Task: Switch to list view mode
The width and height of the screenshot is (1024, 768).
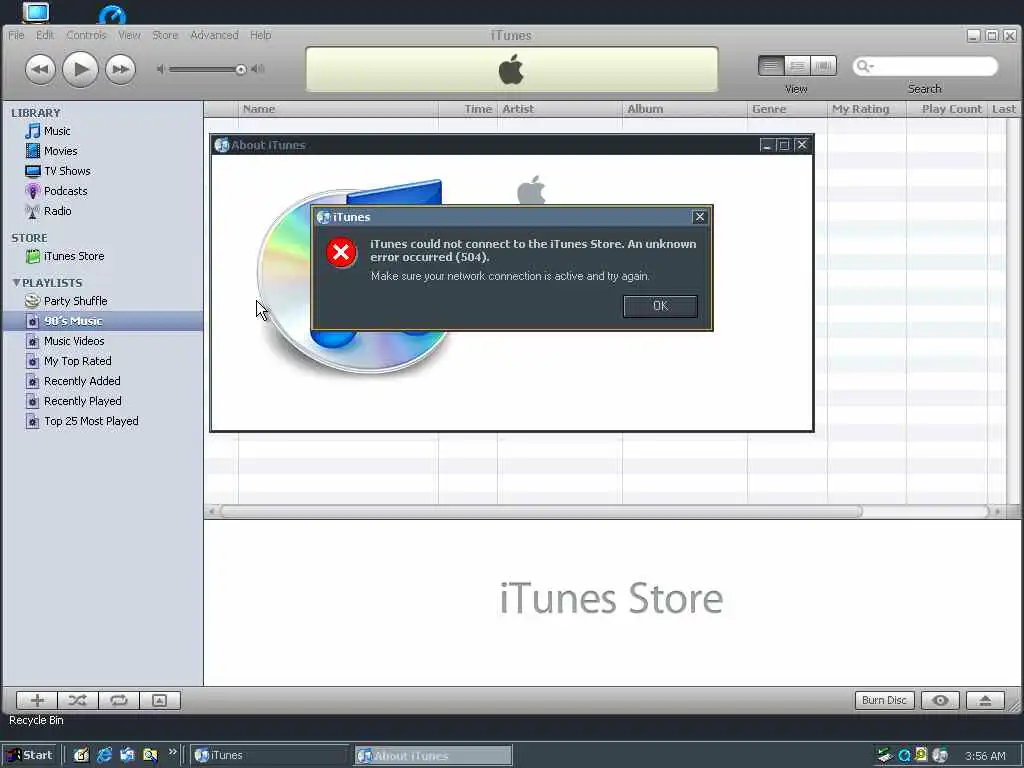Action: point(771,66)
